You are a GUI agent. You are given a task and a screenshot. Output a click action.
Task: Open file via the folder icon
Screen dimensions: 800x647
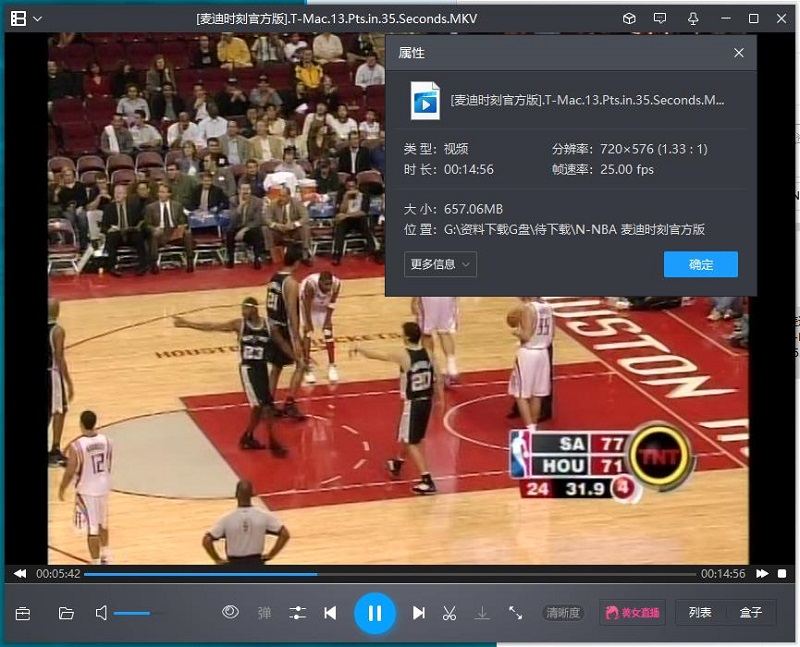(x=66, y=613)
